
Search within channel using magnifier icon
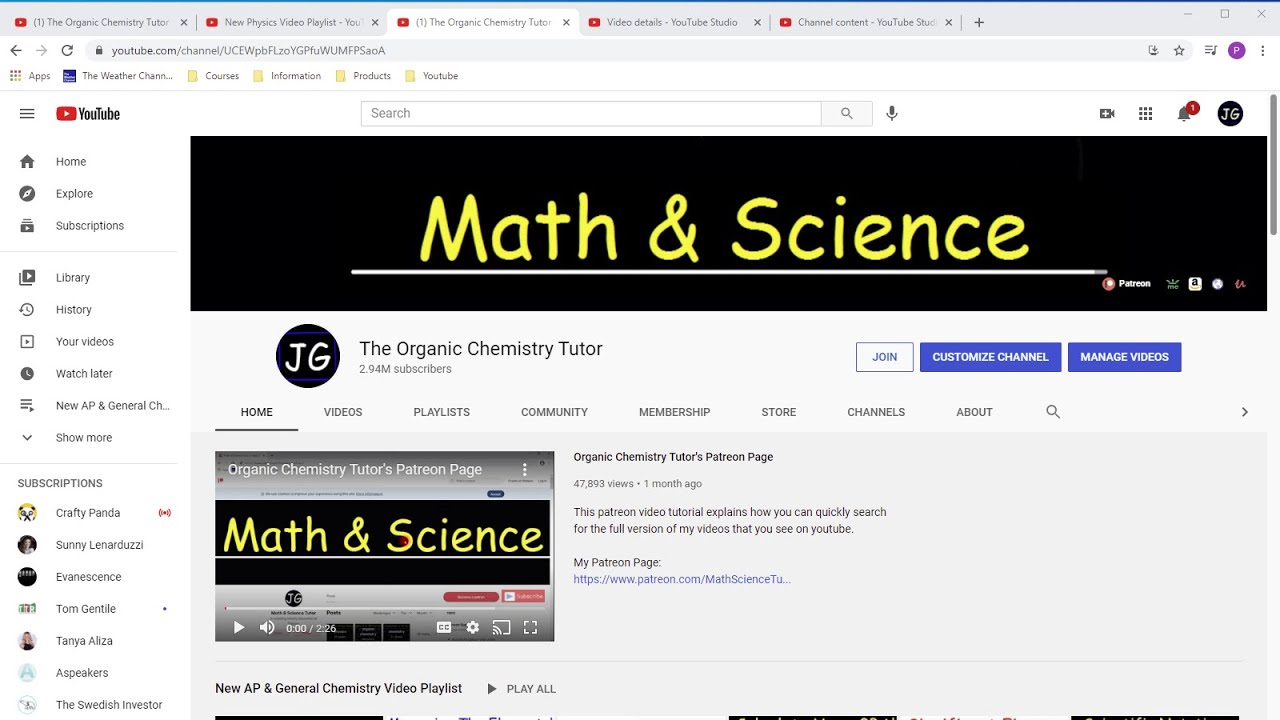pyautogui.click(x=1053, y=412)
